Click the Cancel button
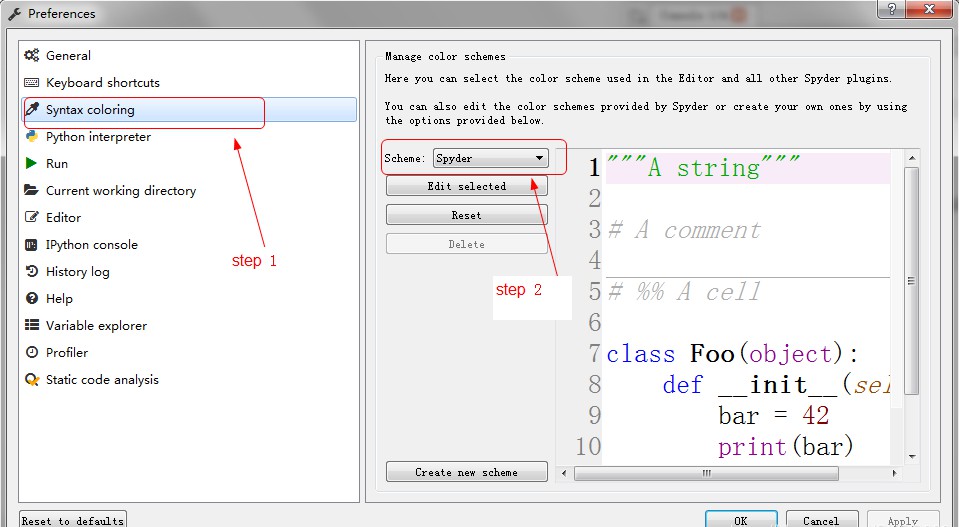Viewport: 959px width, 527px height. tap(821, 520)
